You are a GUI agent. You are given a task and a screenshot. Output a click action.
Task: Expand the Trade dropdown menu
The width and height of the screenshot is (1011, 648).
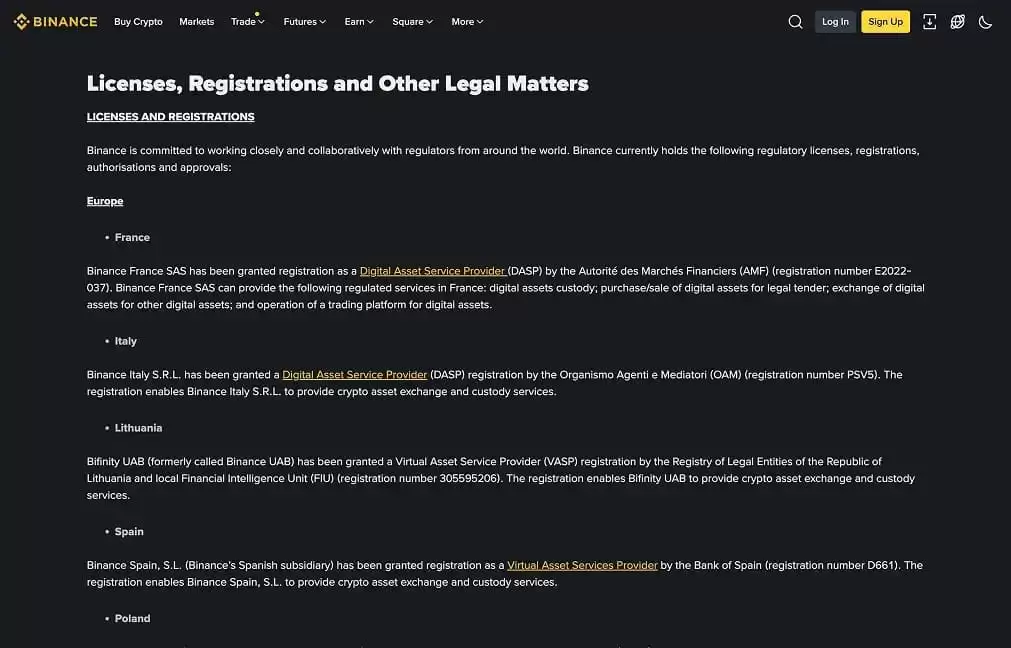click(247, 22)
